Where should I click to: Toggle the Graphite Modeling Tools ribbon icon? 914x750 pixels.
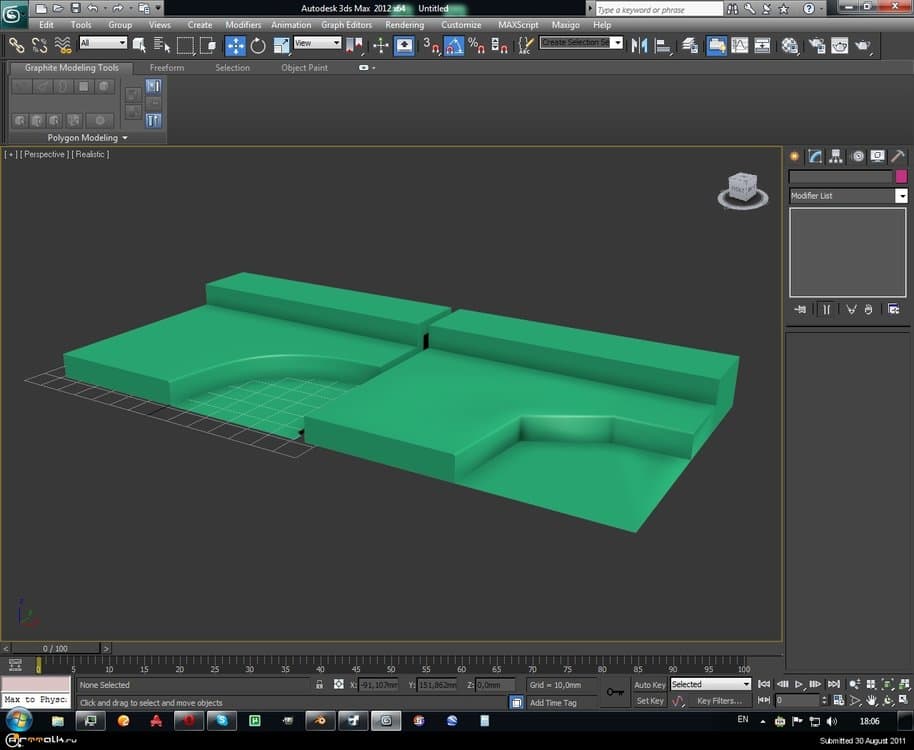716,45
